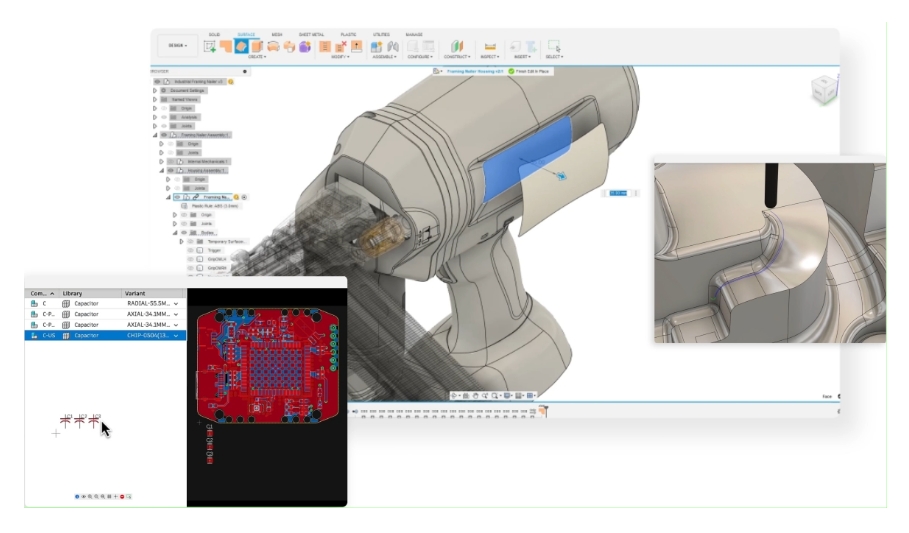Switch to the MESH tab

[x=277, y=35]
